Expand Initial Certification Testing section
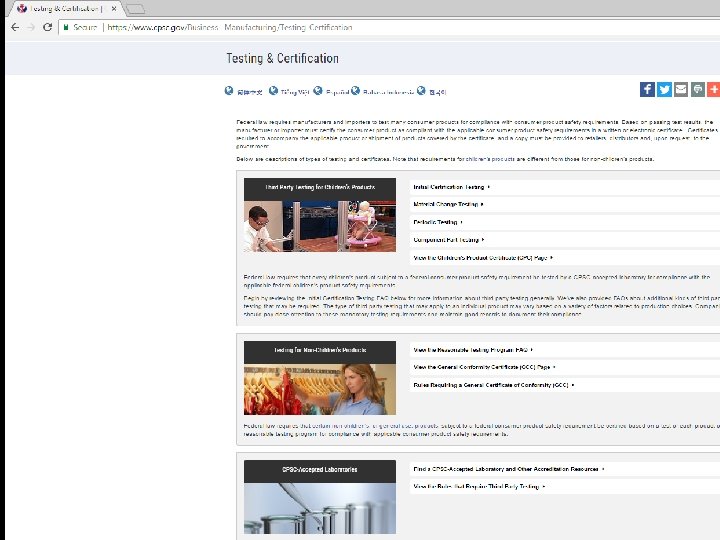The height and width of the screenshot is (540, 720). (x=565, y=187)
